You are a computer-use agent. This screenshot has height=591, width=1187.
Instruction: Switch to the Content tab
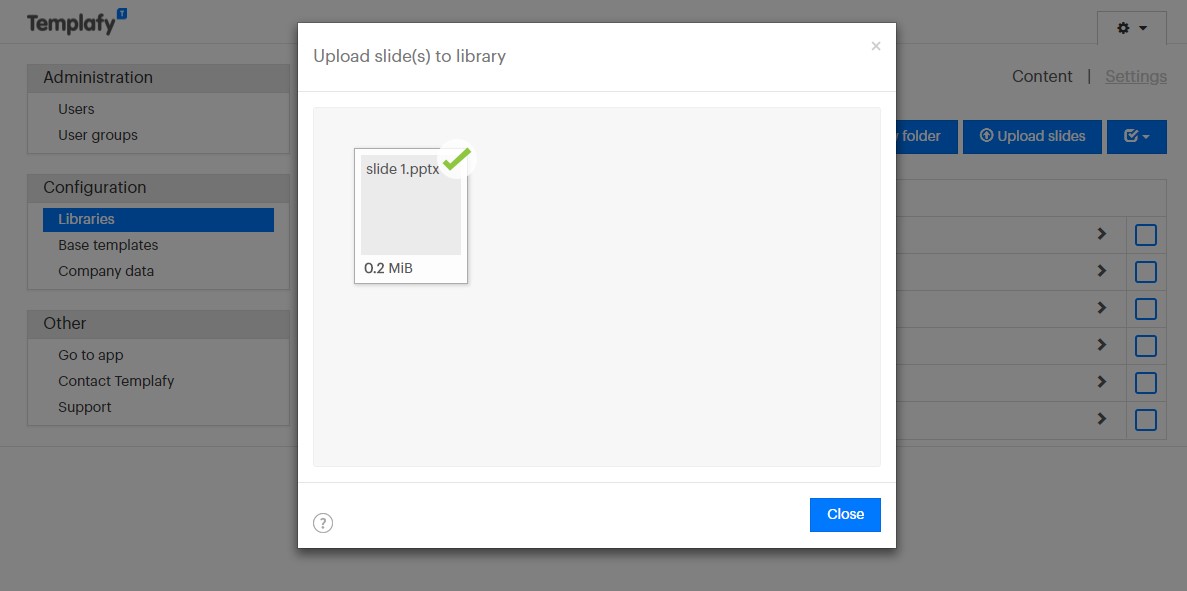(1042, 76)
